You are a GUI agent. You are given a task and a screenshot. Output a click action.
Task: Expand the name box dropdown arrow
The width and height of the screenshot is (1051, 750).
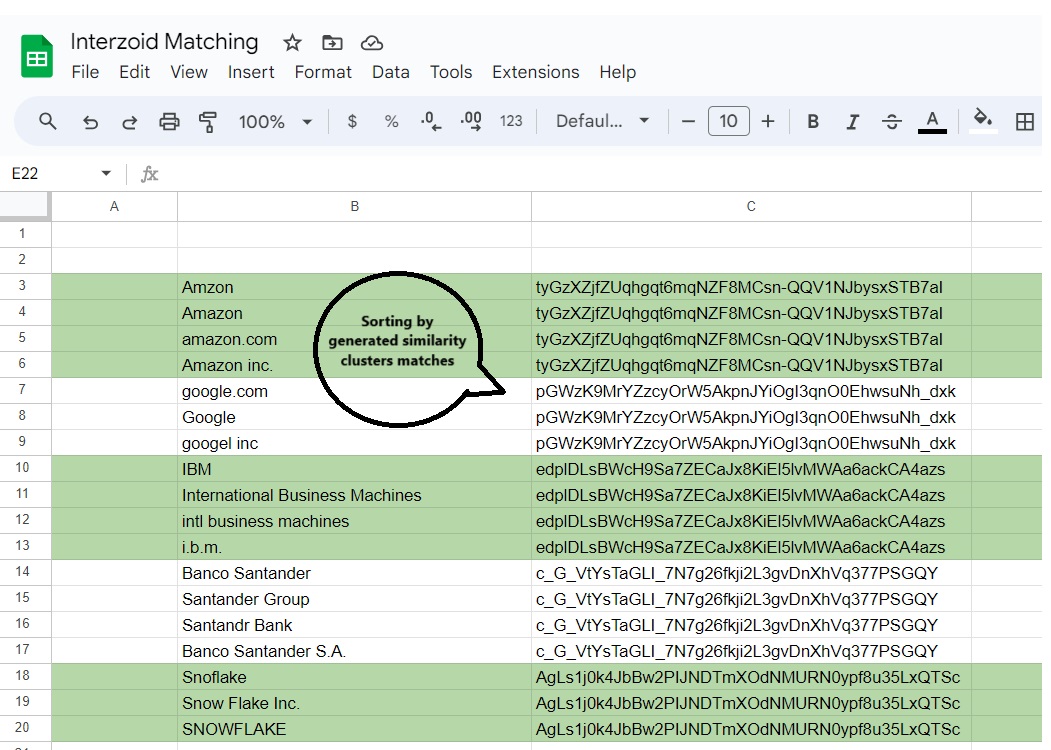pyautogui.click(x=106, y=174)
